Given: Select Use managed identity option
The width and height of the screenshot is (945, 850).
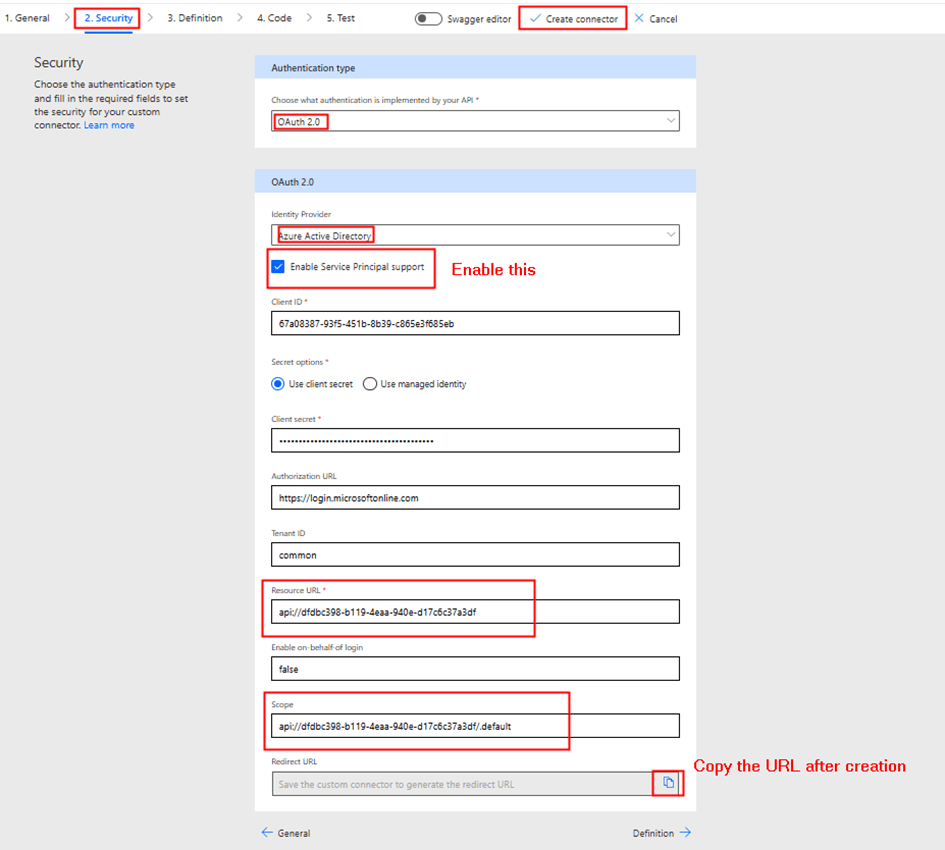Looking at the screenshot, I should [x=370, y=384].
